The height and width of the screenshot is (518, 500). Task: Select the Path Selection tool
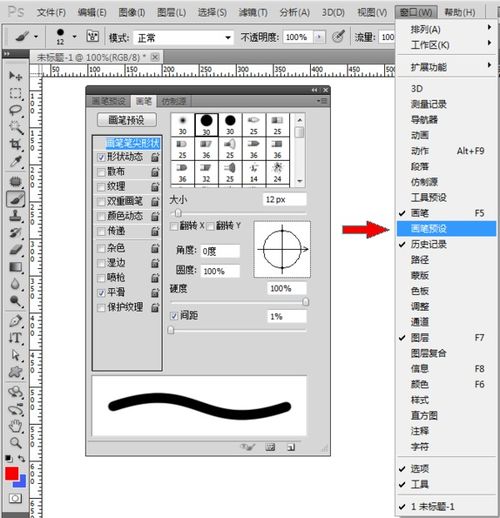15,355
